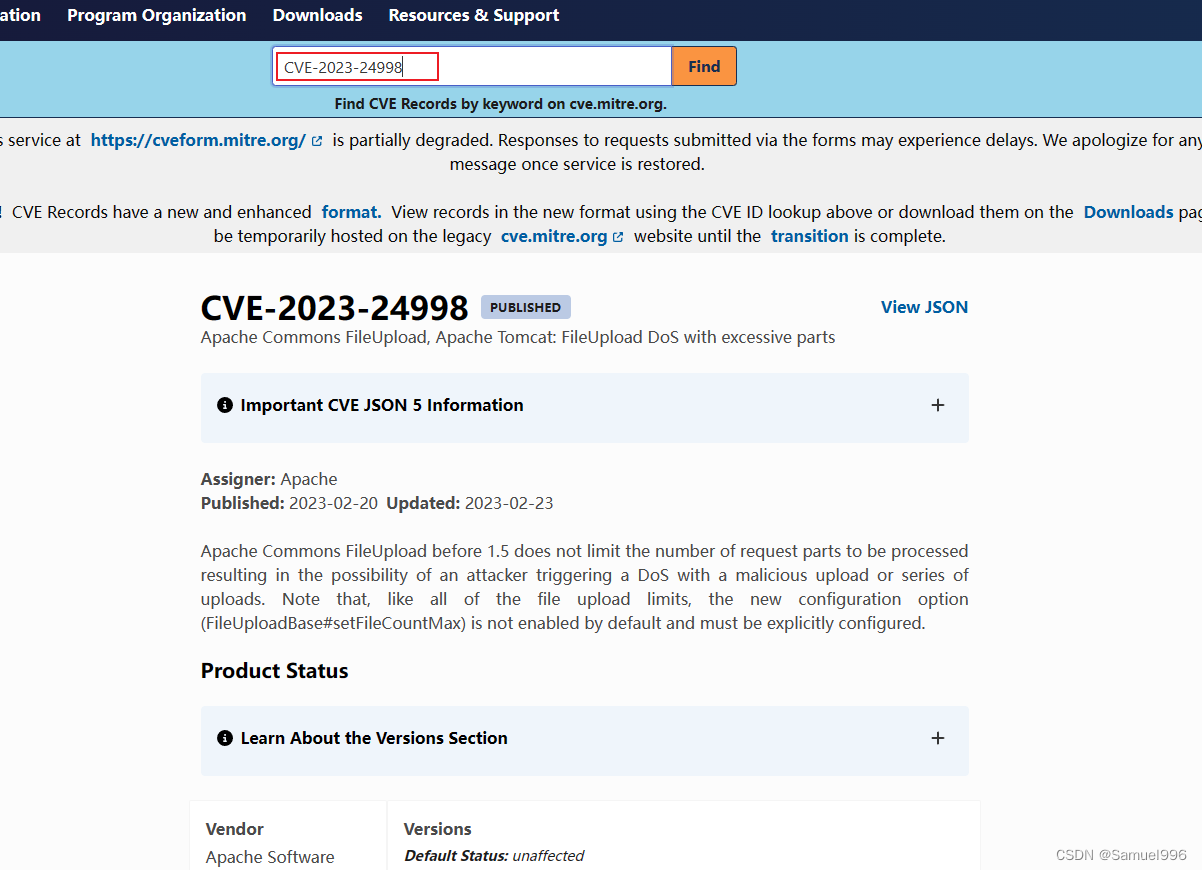
Task: Expand Learn About the Versions Section with plus
Action: tap(938, 738)
